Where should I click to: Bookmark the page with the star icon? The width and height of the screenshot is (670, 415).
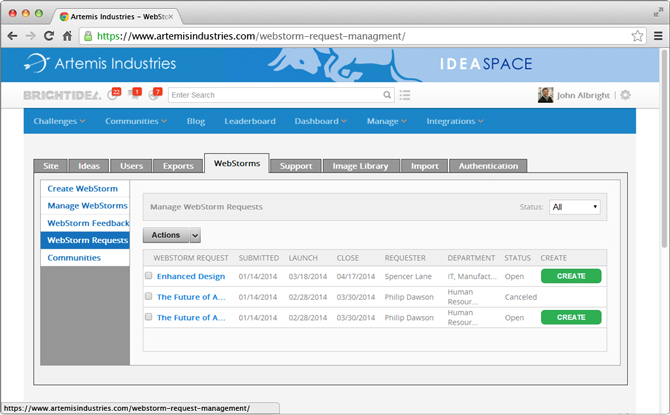[x=637, y=36]
